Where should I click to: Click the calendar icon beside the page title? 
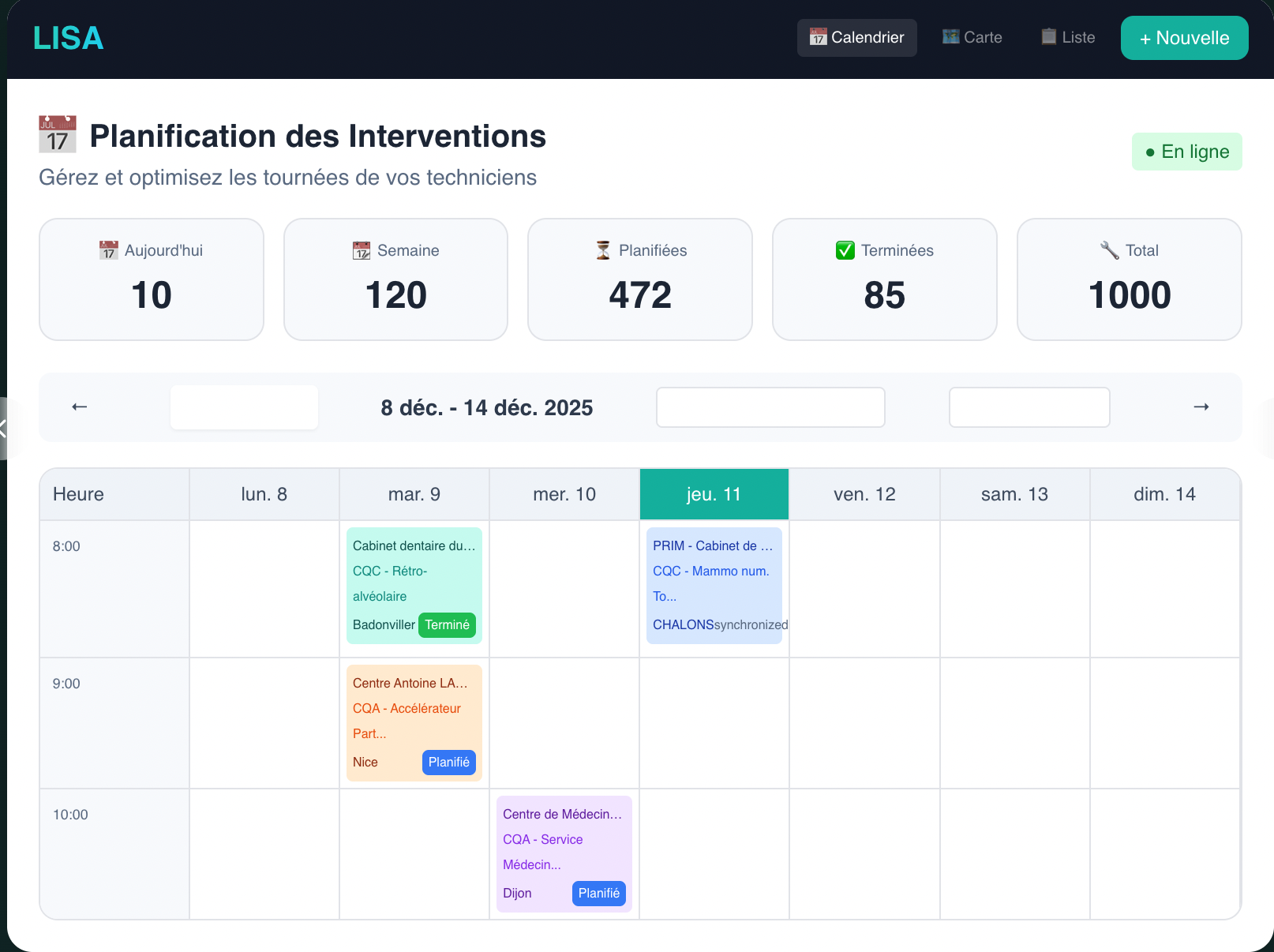click(x=58, y=134)
